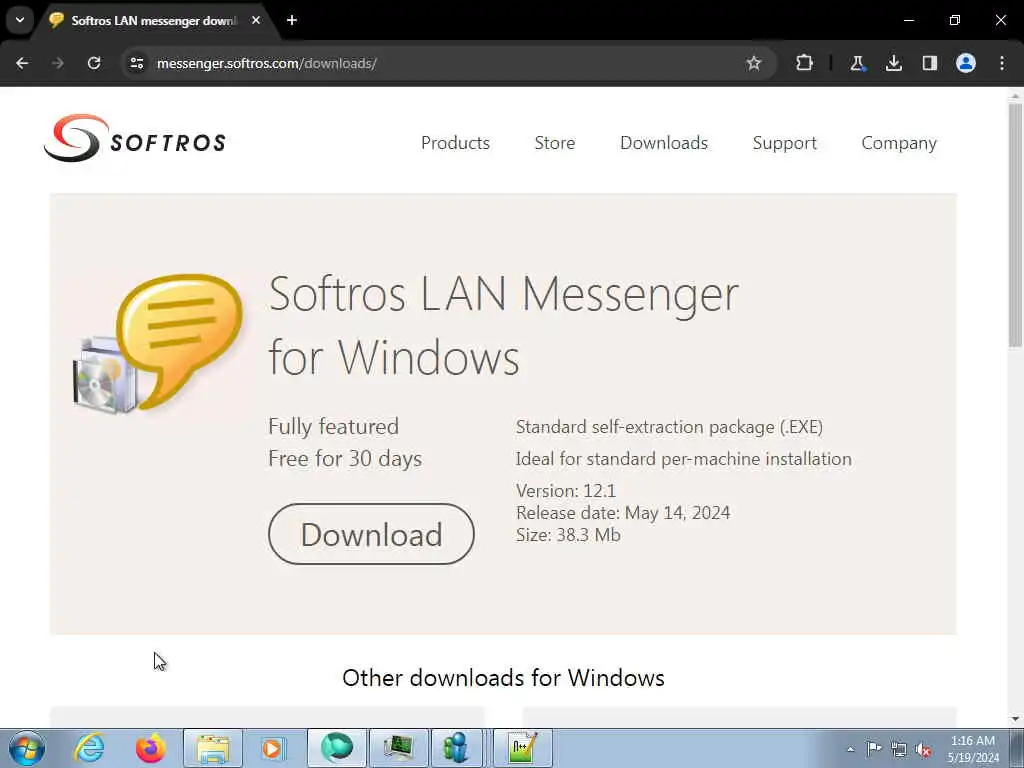Screen dimensions: 1024x768
Task: Open a new tab with plus button
Action: (x=292, y=20)
